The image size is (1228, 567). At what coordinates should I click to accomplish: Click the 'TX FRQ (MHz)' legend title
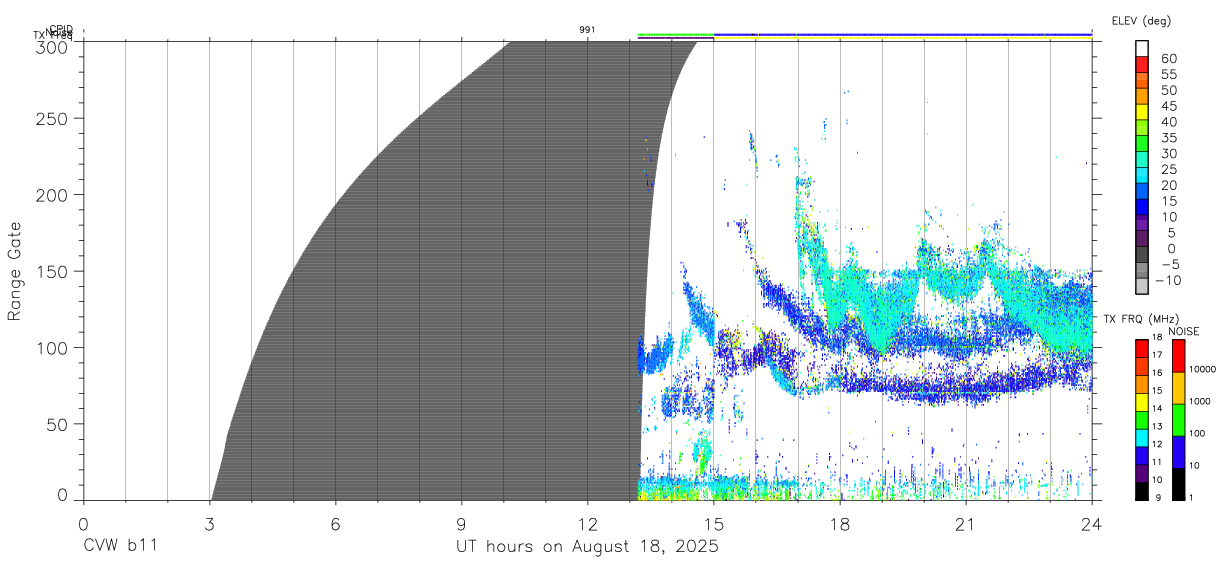click(1140, 319)
